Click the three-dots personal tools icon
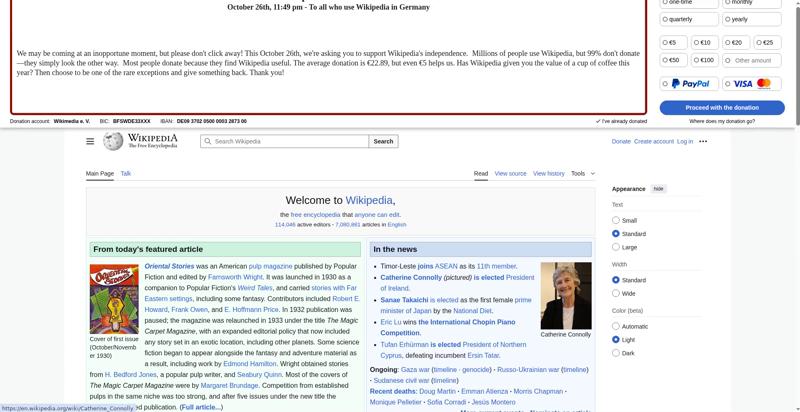This screenshot has height=412, width=800. click(x=703, y=142)
